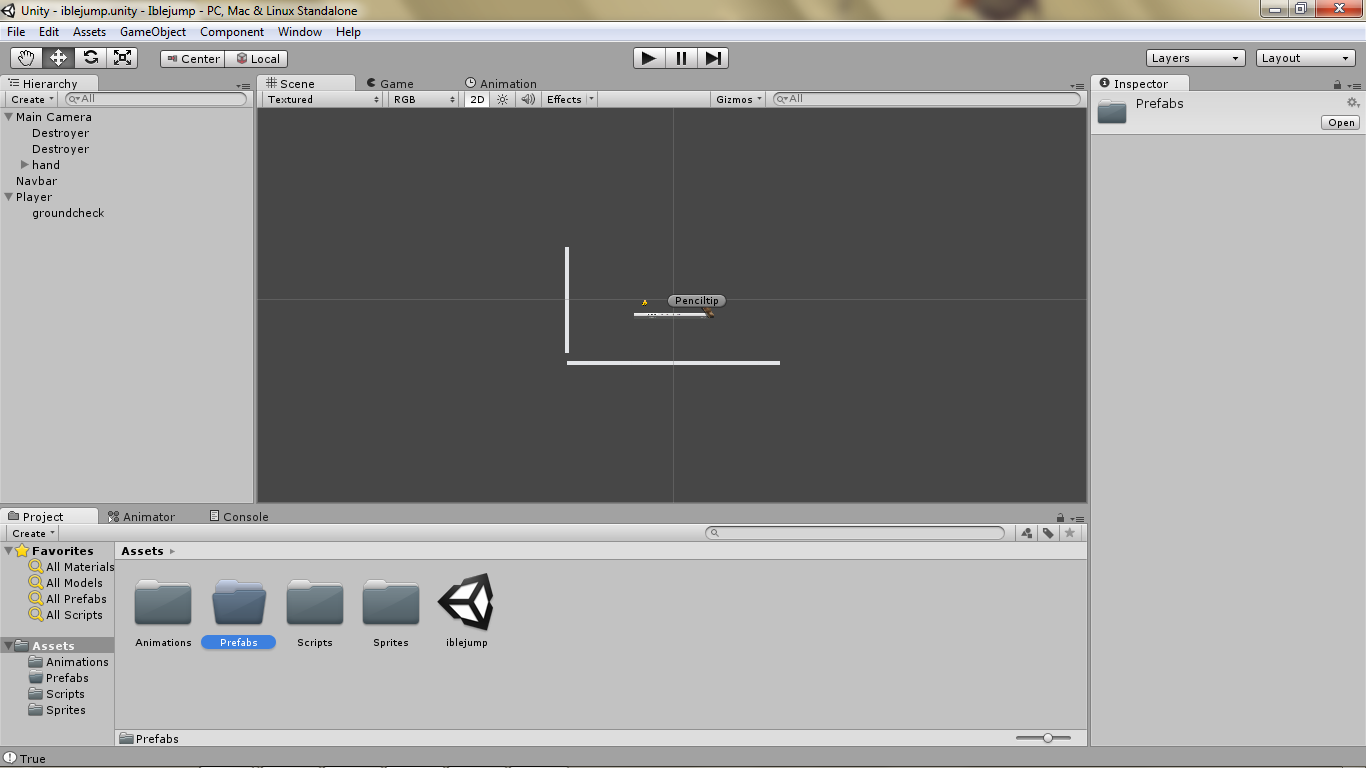Toggle scene view lighting icon

(x=501, y=99)
